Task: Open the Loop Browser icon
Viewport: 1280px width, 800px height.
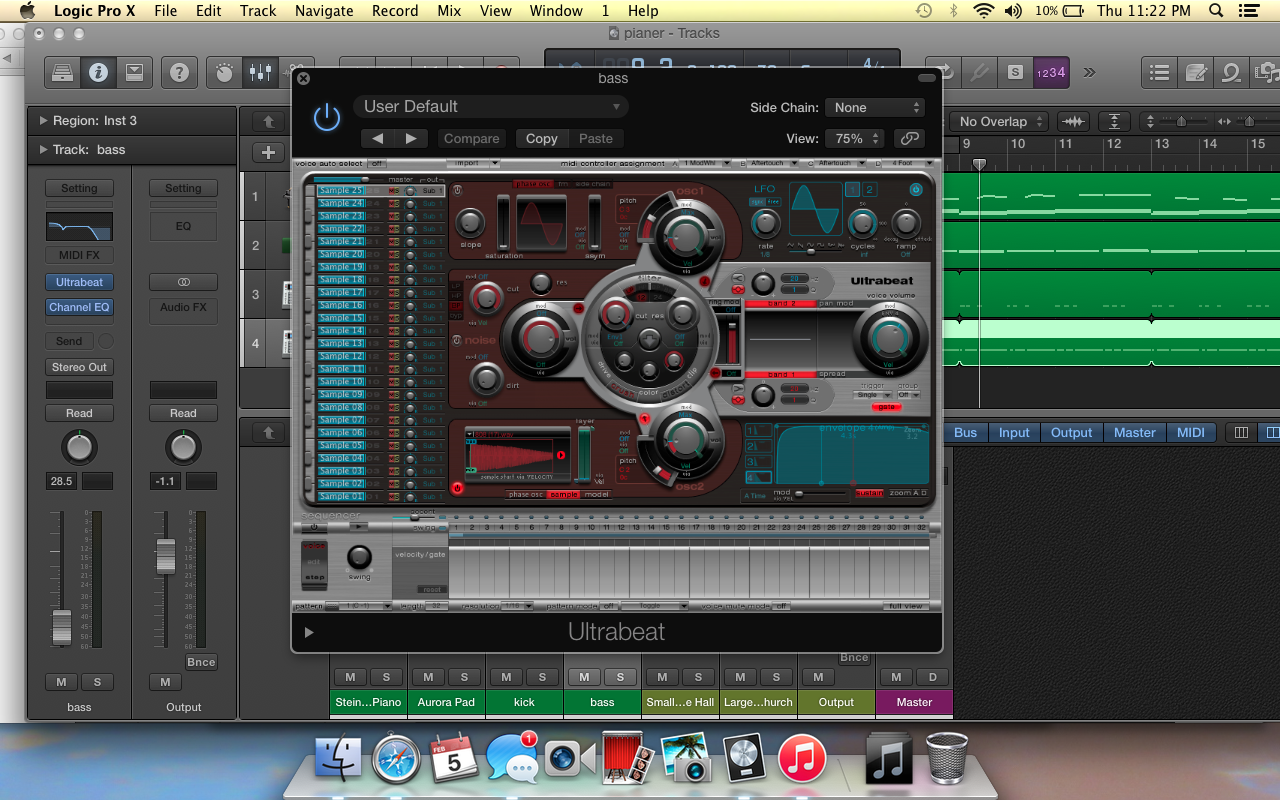Action: (1231, 72)
